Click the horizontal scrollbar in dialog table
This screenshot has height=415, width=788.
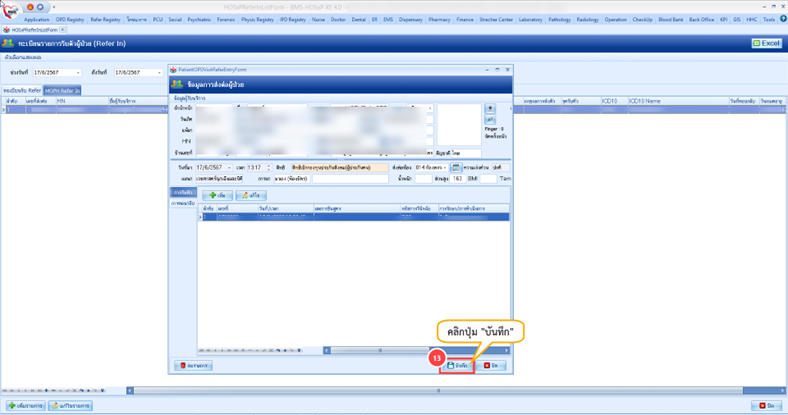[x=380, y=350]
